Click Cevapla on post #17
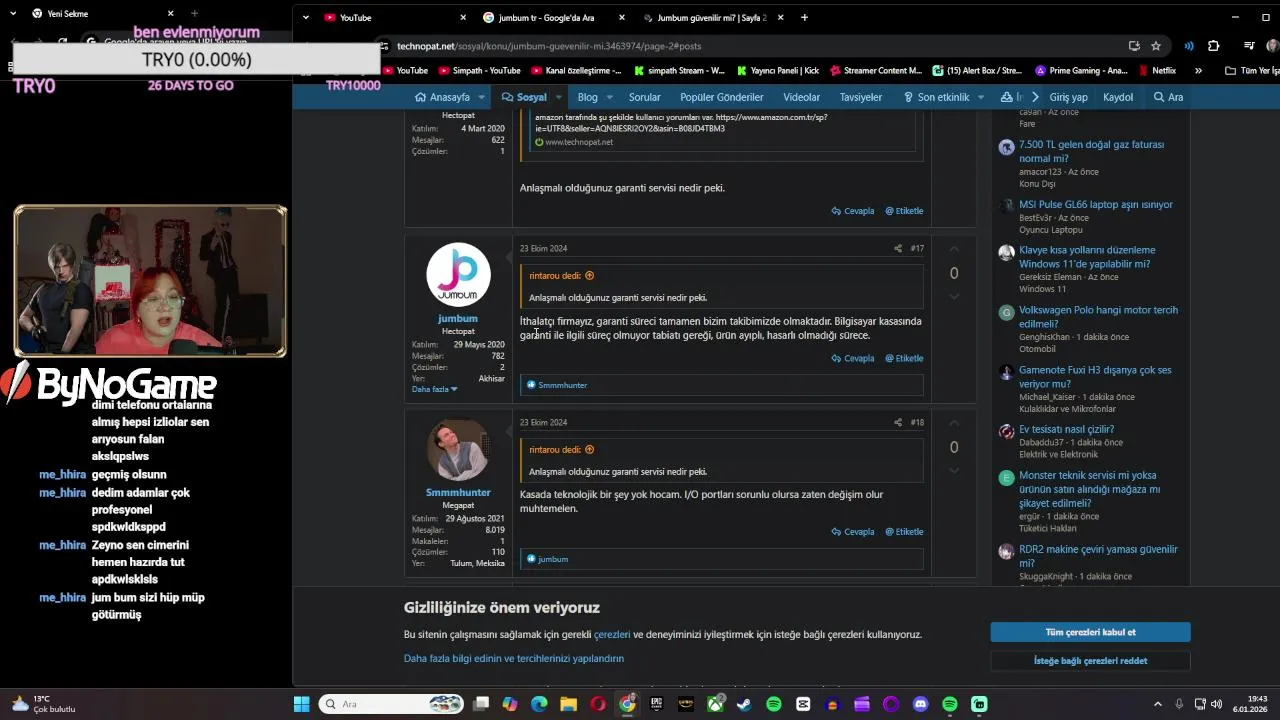The image size is (1280, 720). coord(853,358)
